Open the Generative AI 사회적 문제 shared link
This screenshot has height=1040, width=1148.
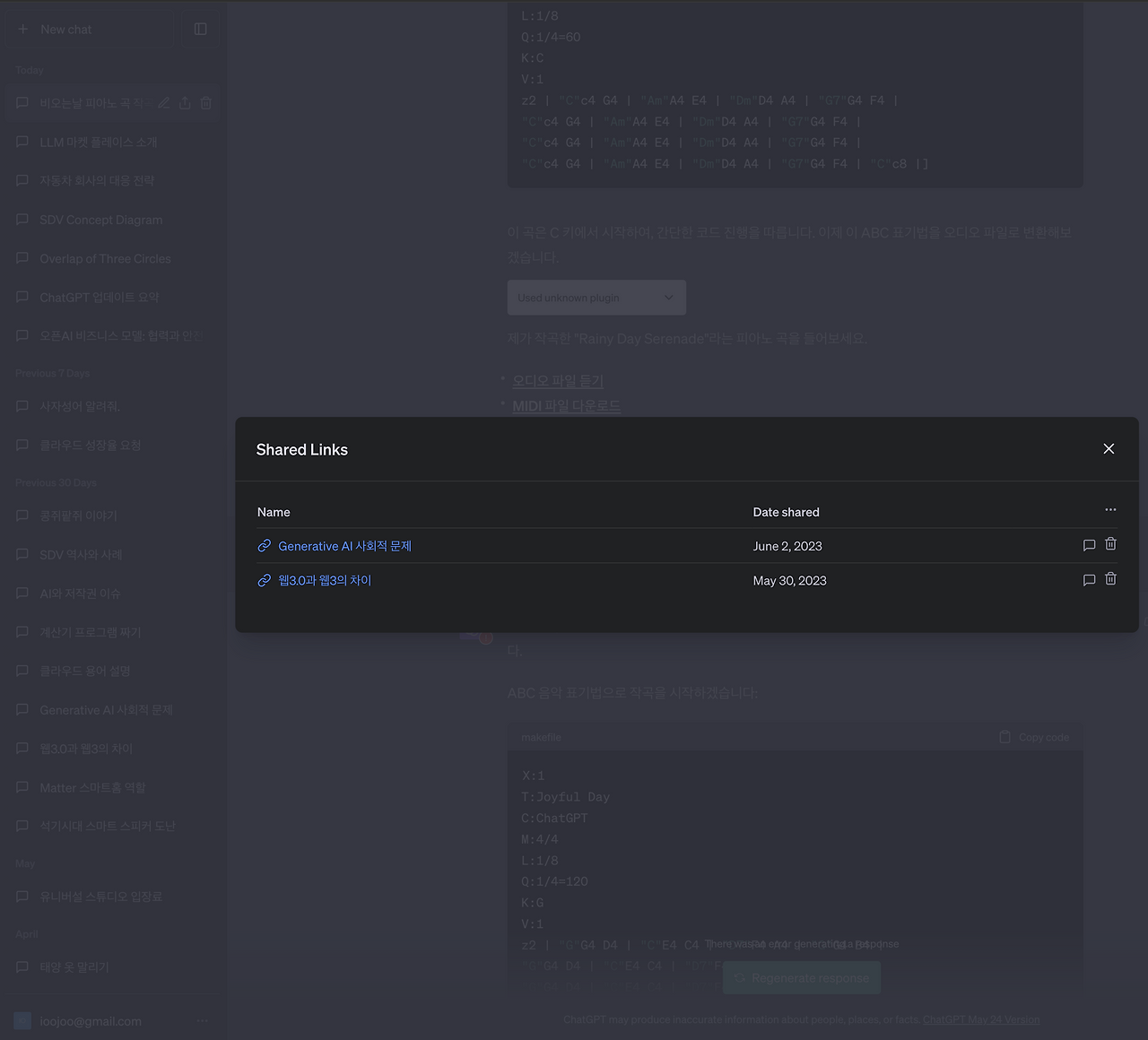tap(344, 546)
